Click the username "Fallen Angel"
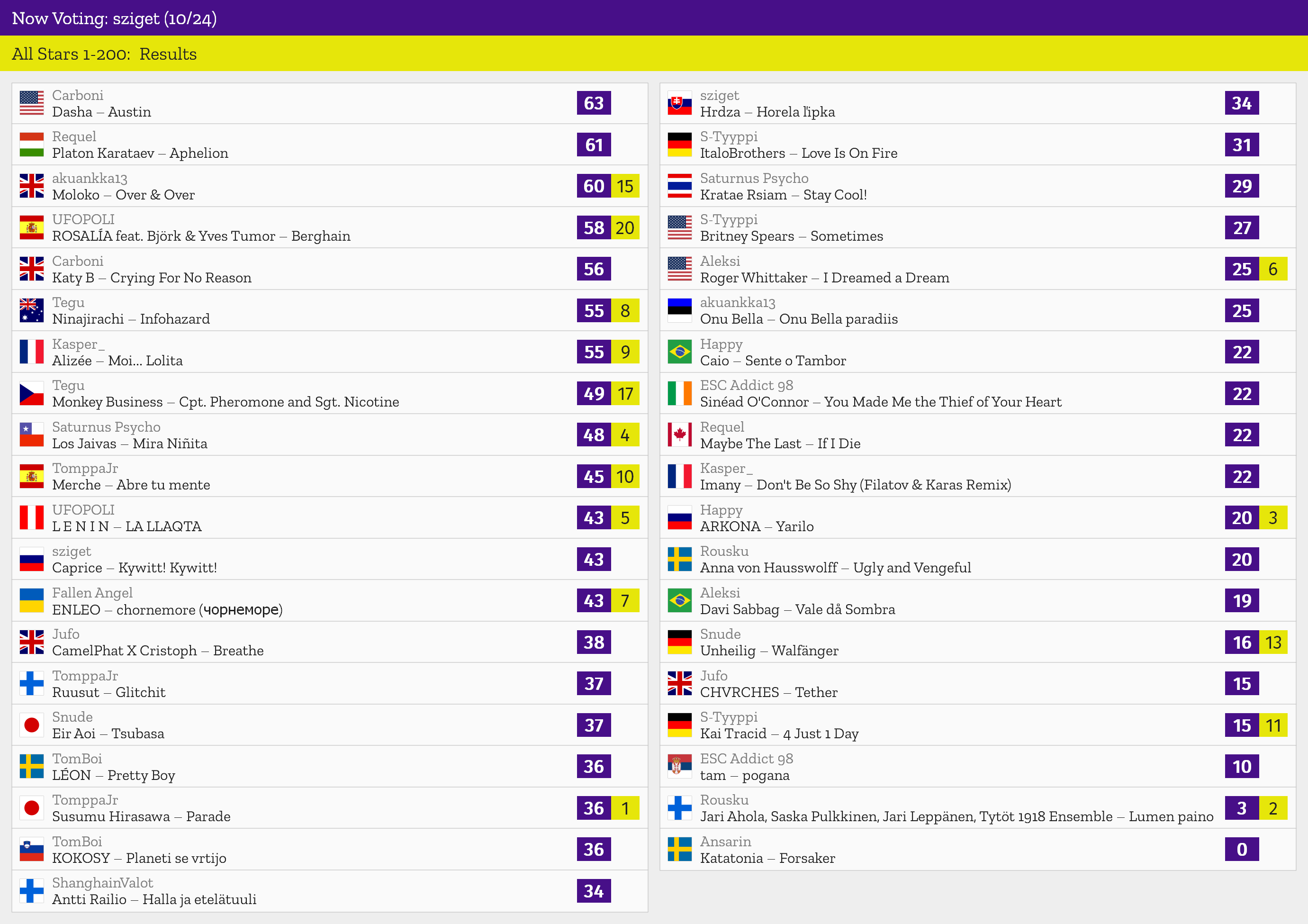 pos(92,593)
